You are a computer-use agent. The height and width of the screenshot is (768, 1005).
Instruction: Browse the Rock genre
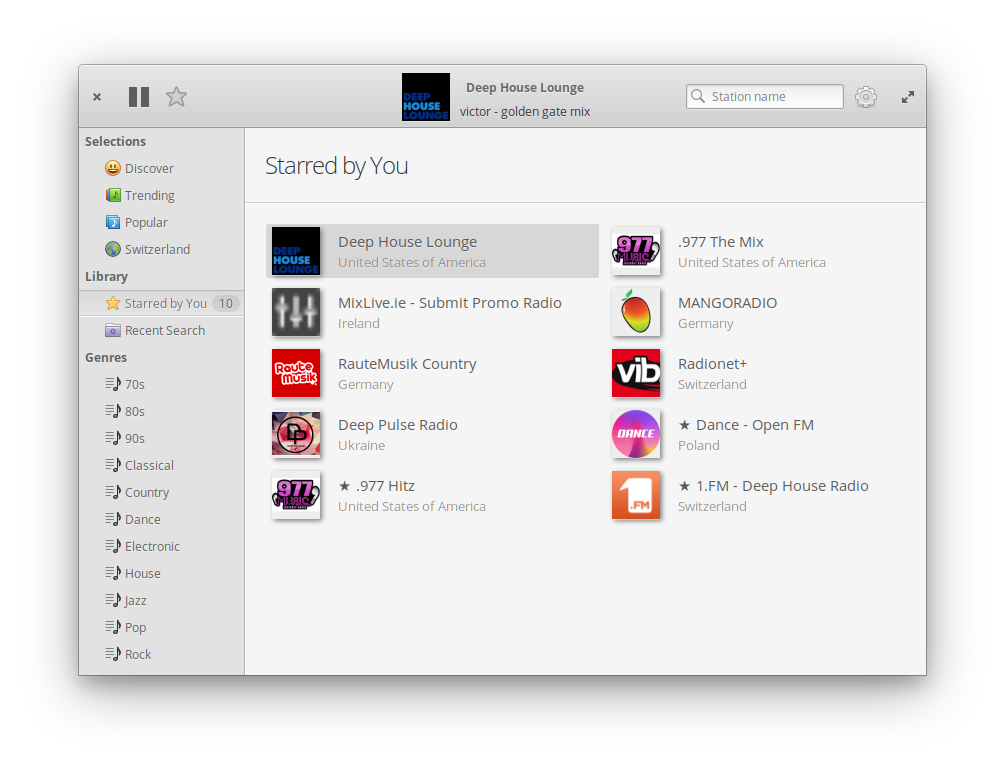coord(162,654)
